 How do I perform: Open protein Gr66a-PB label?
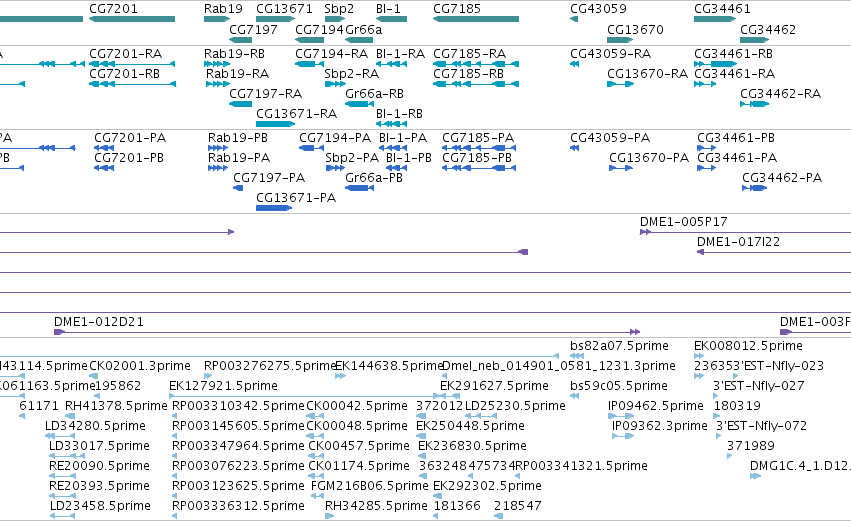point(374,178)
